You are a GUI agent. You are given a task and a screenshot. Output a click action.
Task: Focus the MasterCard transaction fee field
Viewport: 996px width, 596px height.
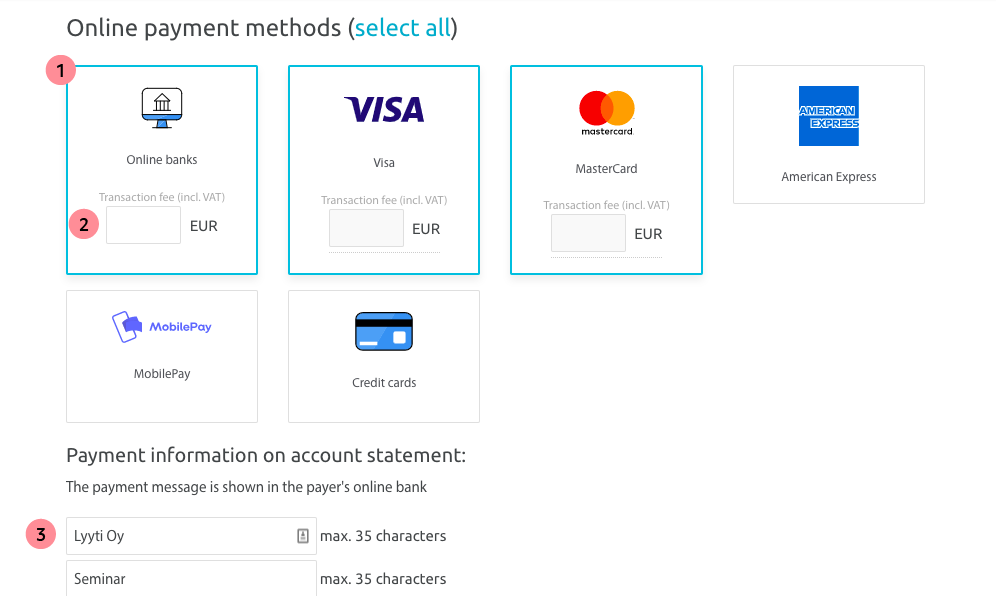[588, 233]
